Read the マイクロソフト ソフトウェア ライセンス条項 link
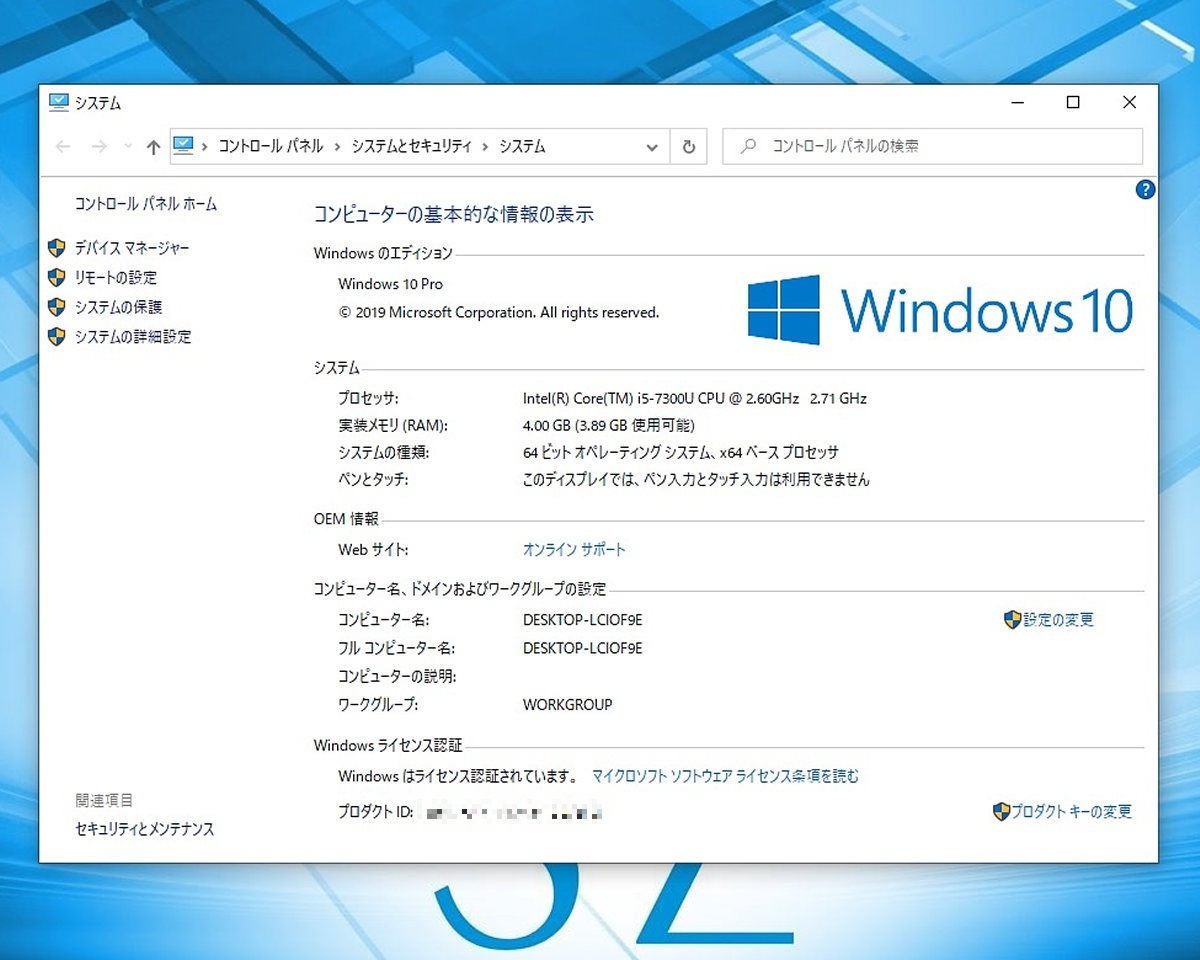 pos(725,776)
